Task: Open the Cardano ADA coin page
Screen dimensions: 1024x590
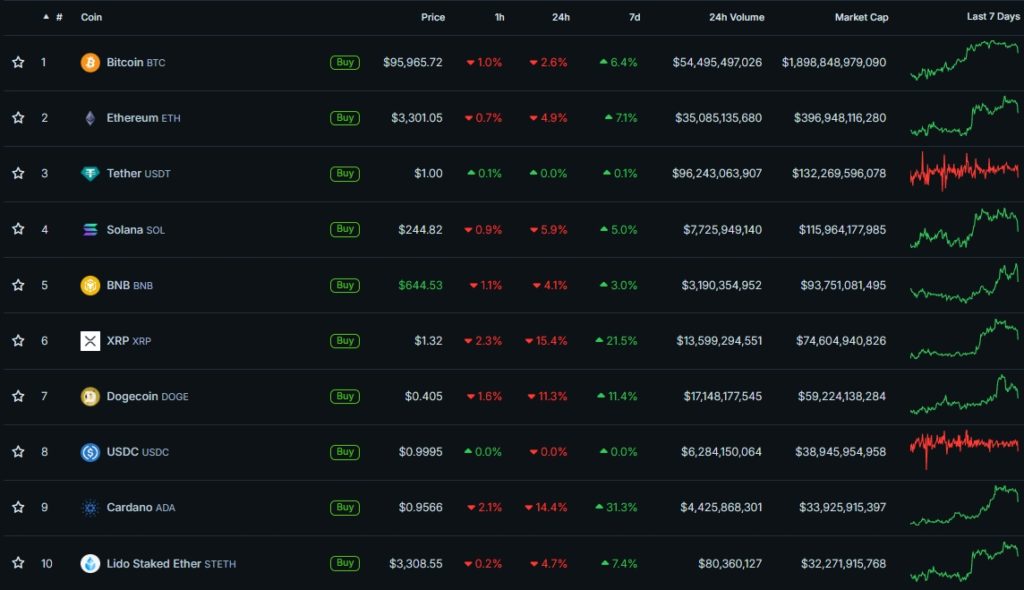Action: click(141, 508)
